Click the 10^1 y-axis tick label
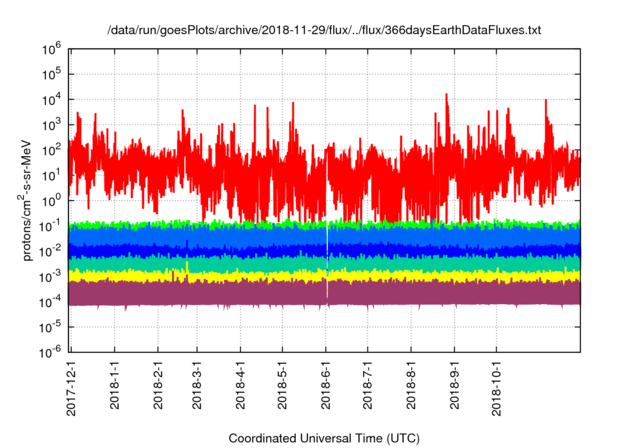 51,175
